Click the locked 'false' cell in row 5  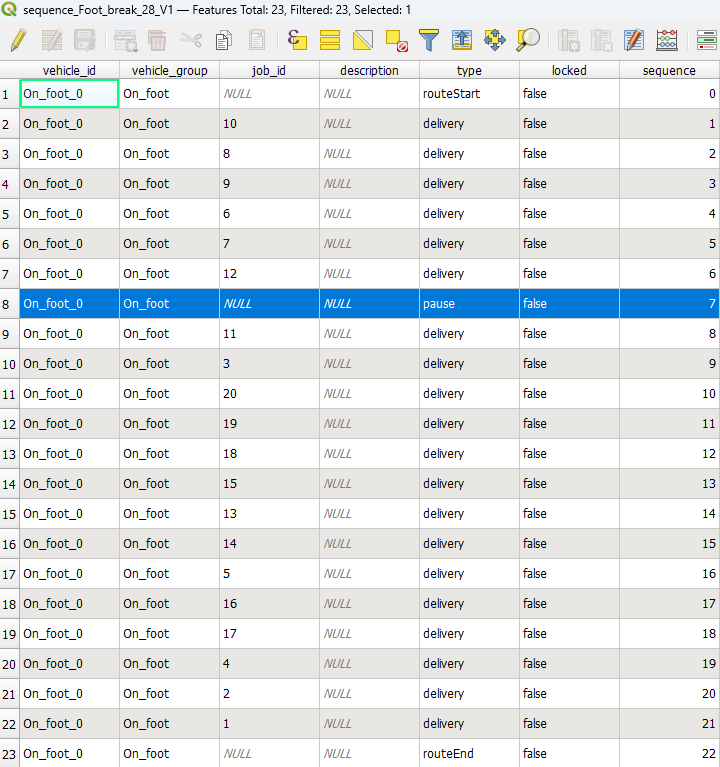(569, 214)
